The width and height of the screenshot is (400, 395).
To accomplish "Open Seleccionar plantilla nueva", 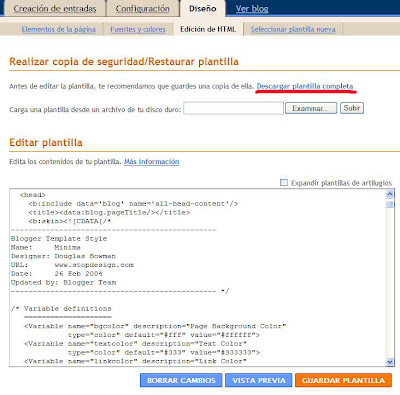I will pos(293,29).
